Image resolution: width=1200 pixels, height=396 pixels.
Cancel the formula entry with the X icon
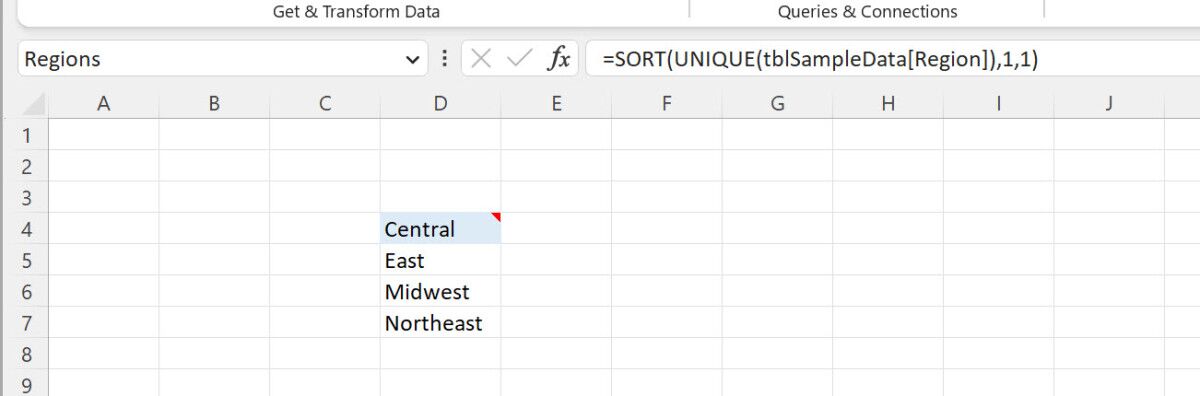[x=481, y=60]
